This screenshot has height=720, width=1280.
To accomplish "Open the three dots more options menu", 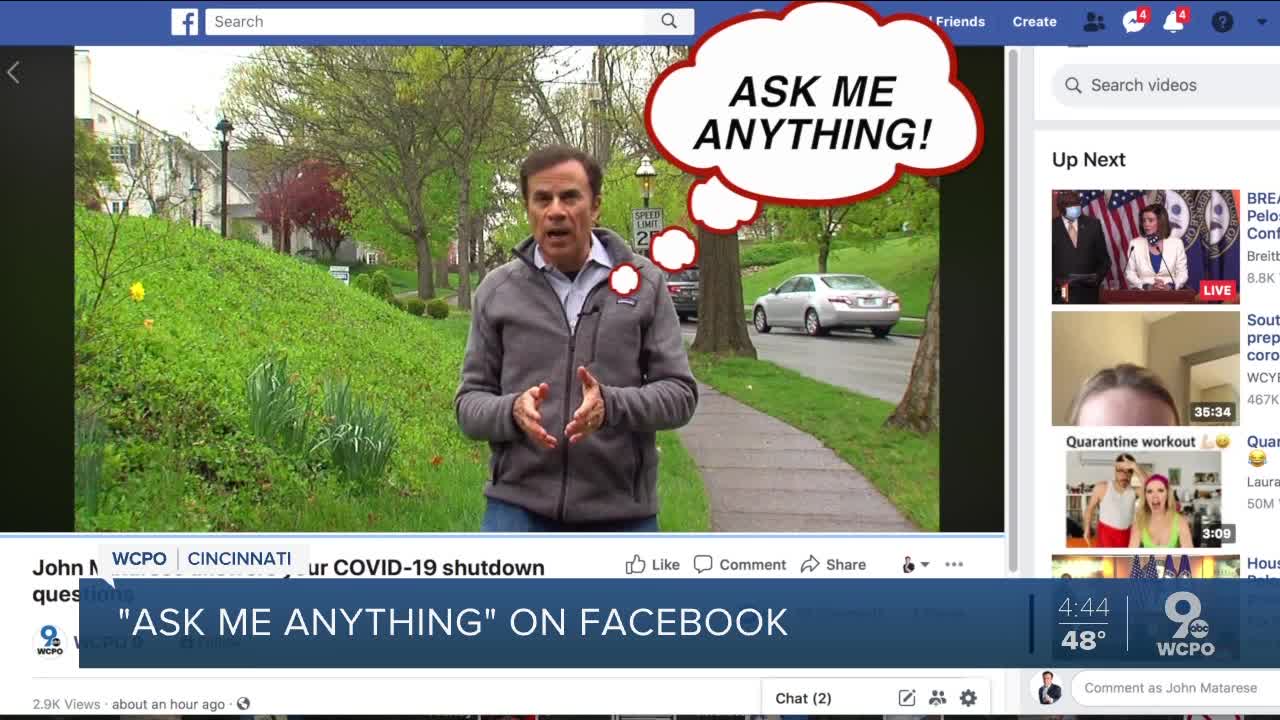I will pyautogui.click(x=954, y=564).
